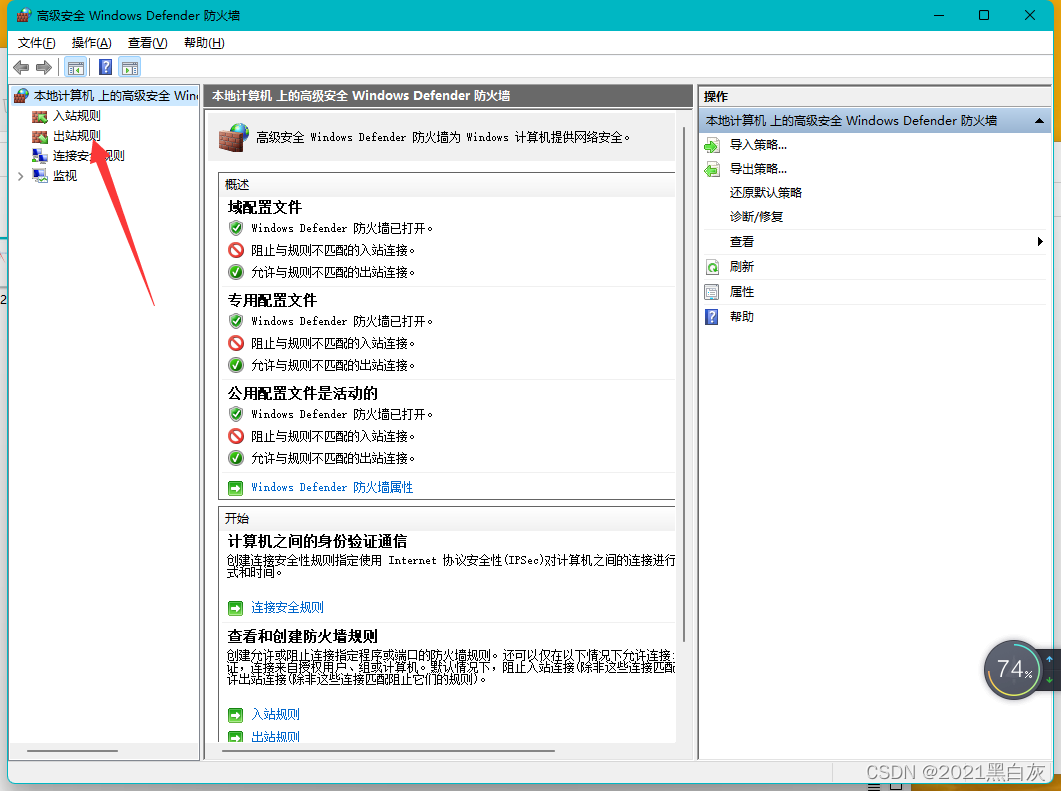Viewport: 1061px width, 791px height.
Task: Select 出站规则 in the left tree
Action: tap(76, 135)
